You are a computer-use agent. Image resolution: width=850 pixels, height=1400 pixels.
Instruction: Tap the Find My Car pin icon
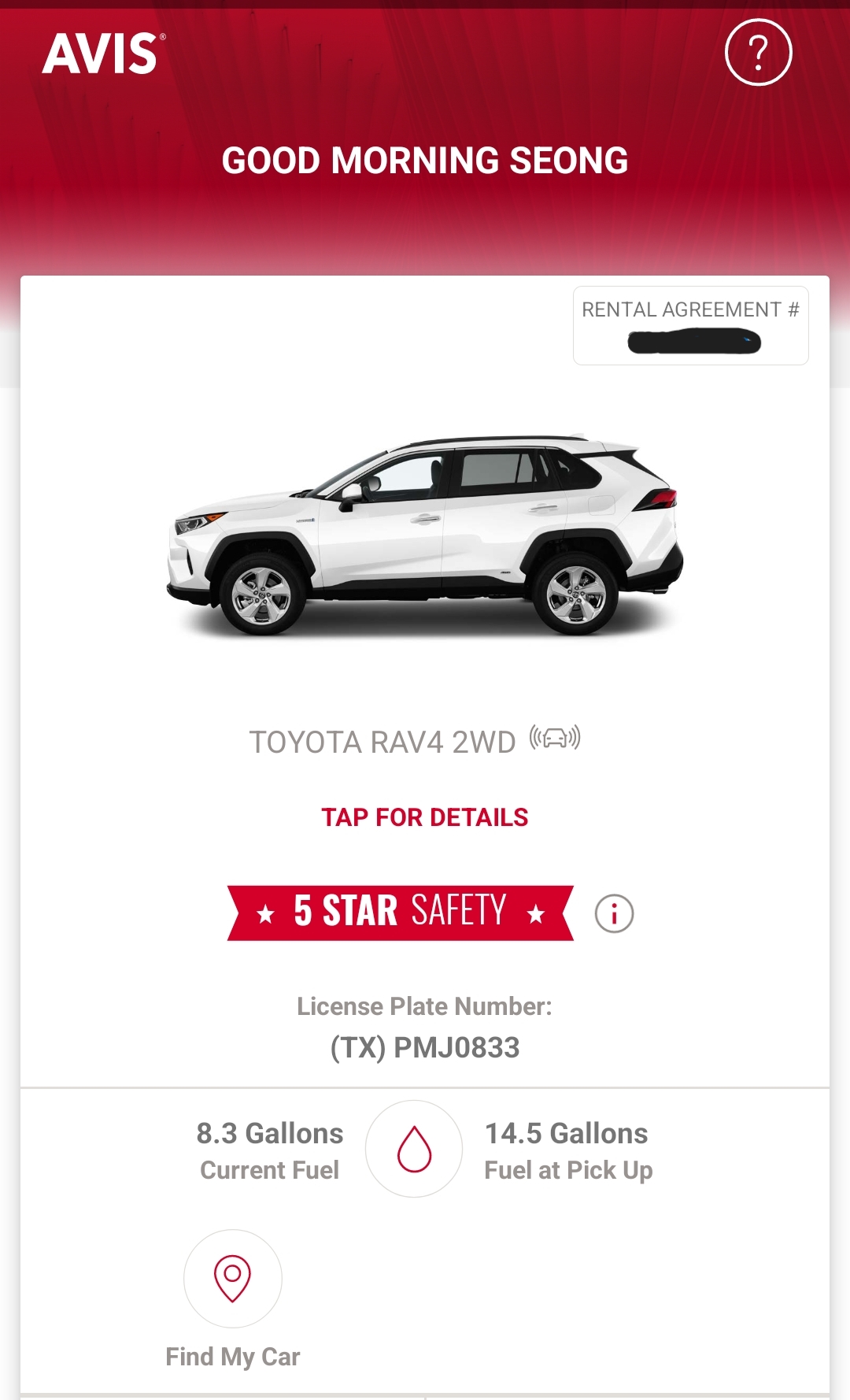coord(233,1278)
